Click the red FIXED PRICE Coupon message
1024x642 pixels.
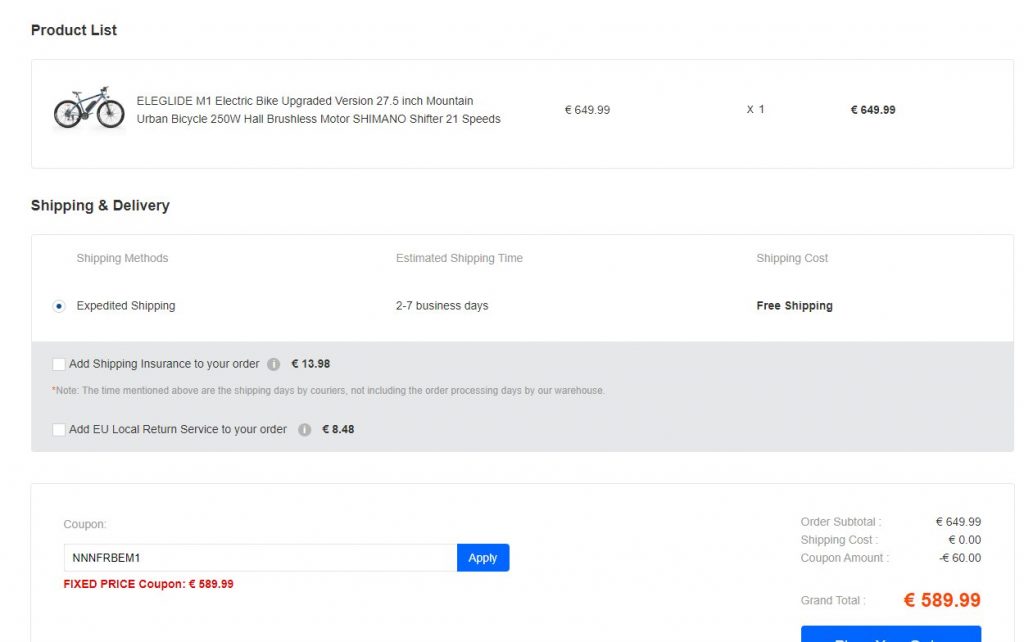point(148,584)
